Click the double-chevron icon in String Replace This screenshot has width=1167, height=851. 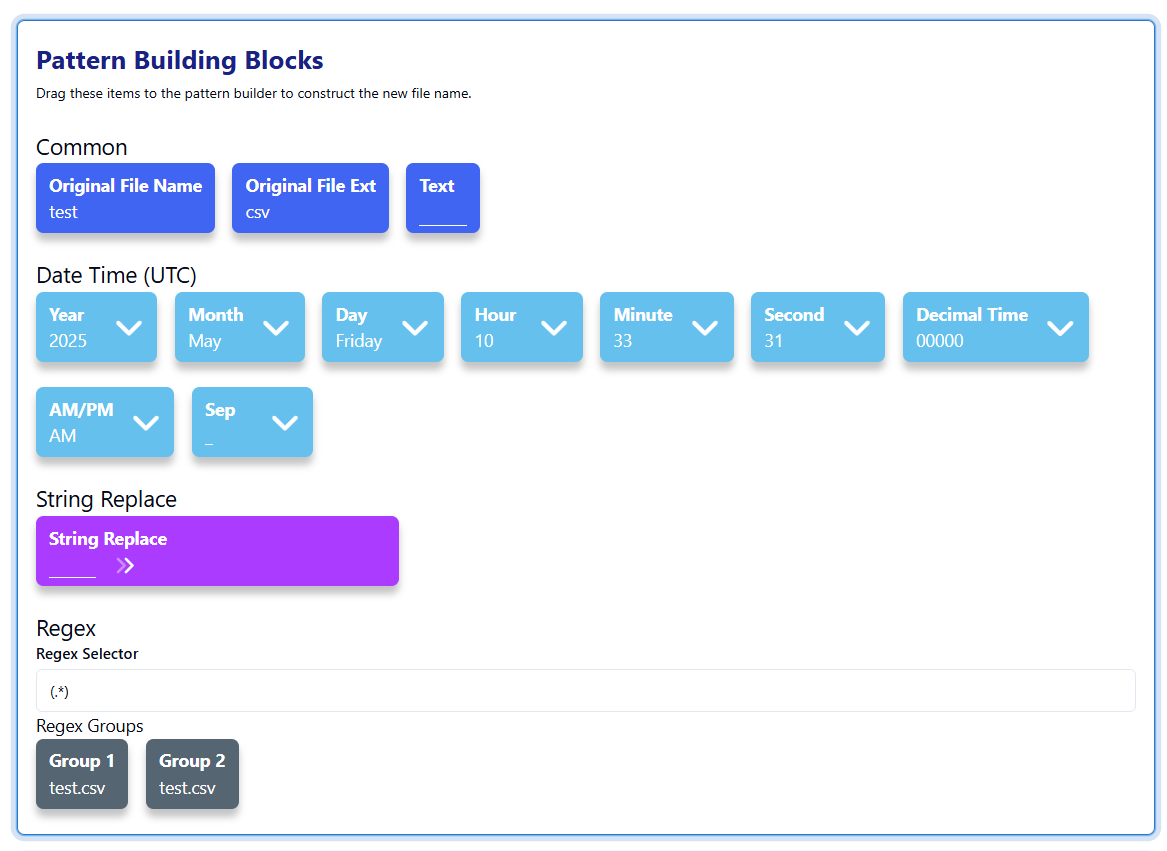coord(125,566)
